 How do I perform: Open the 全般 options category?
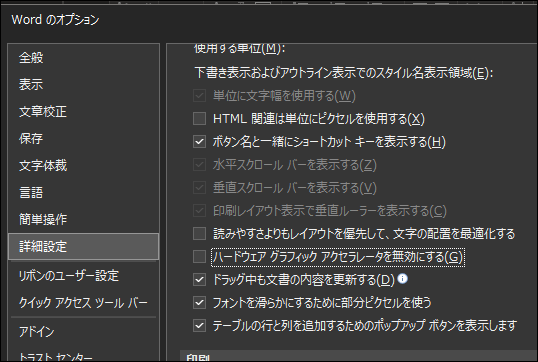(x=83, y=58)
